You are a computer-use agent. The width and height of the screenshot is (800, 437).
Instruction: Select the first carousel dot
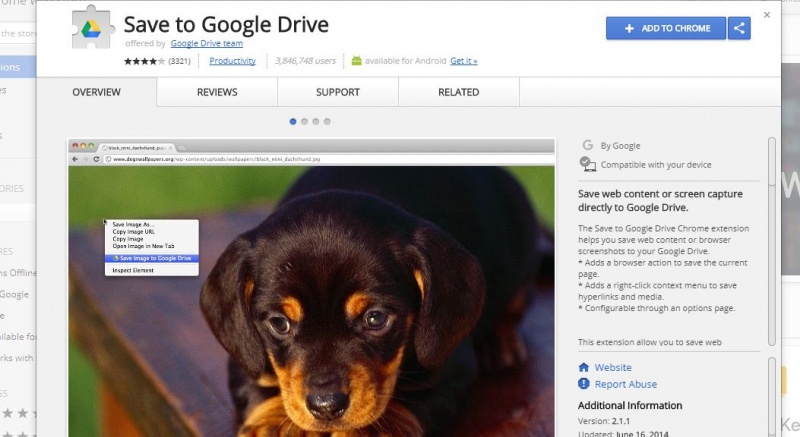[293, 121]
